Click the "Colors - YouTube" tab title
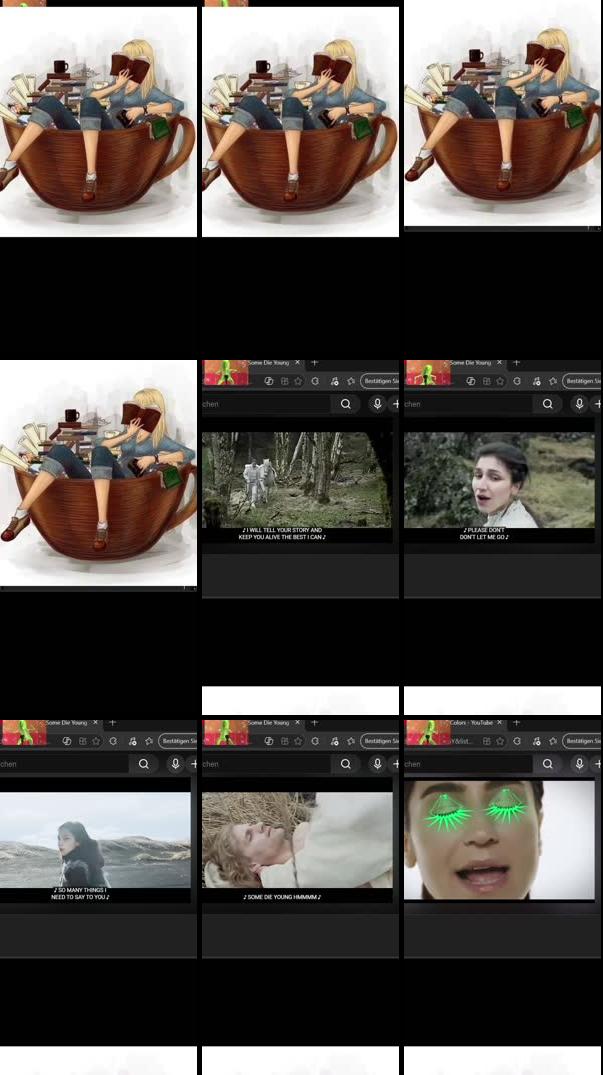Screen dimensions: 603x1075 (471, 723)
